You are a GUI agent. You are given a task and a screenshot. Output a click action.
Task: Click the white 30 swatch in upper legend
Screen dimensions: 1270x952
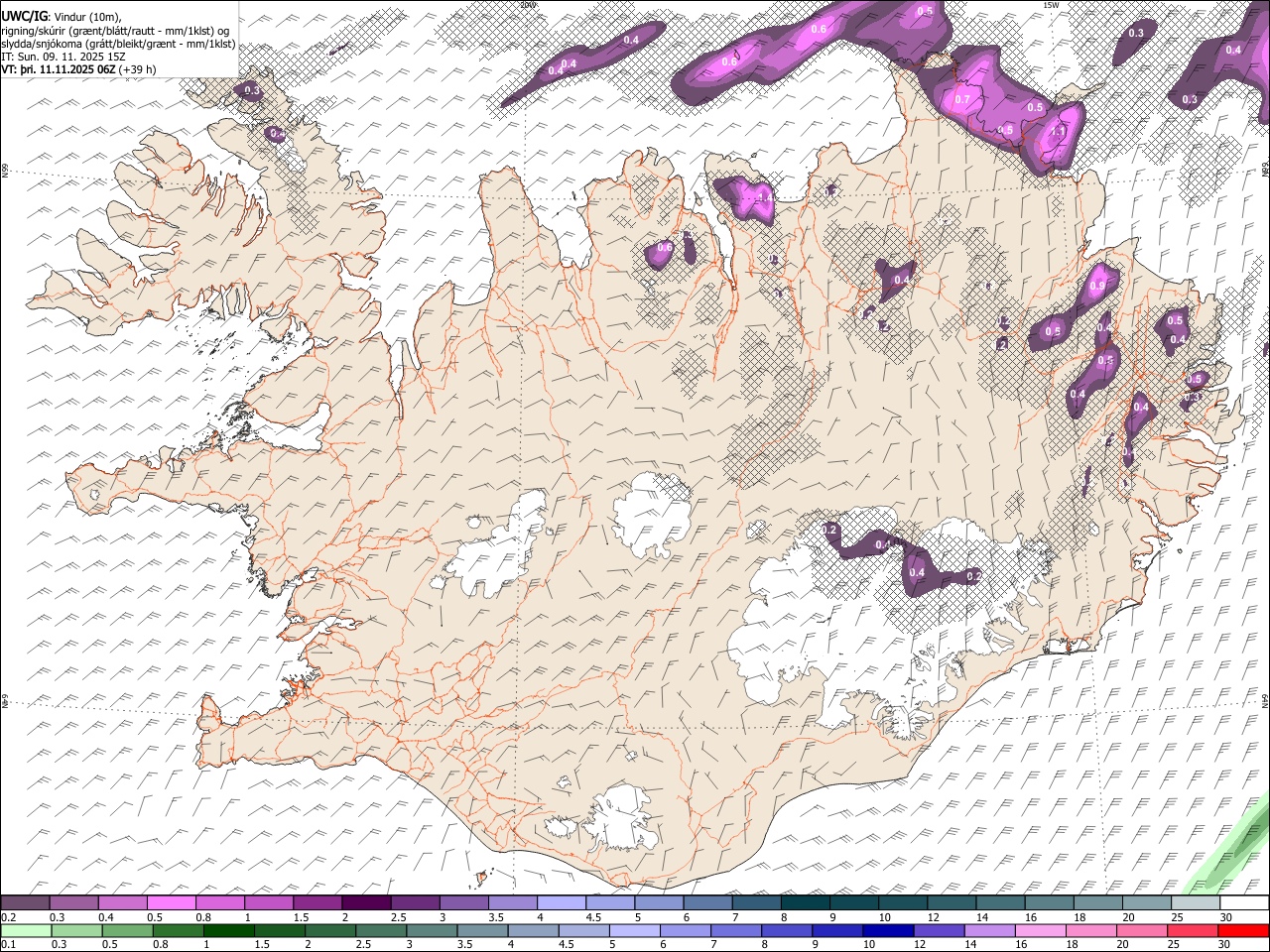(x=1243, y=903)
